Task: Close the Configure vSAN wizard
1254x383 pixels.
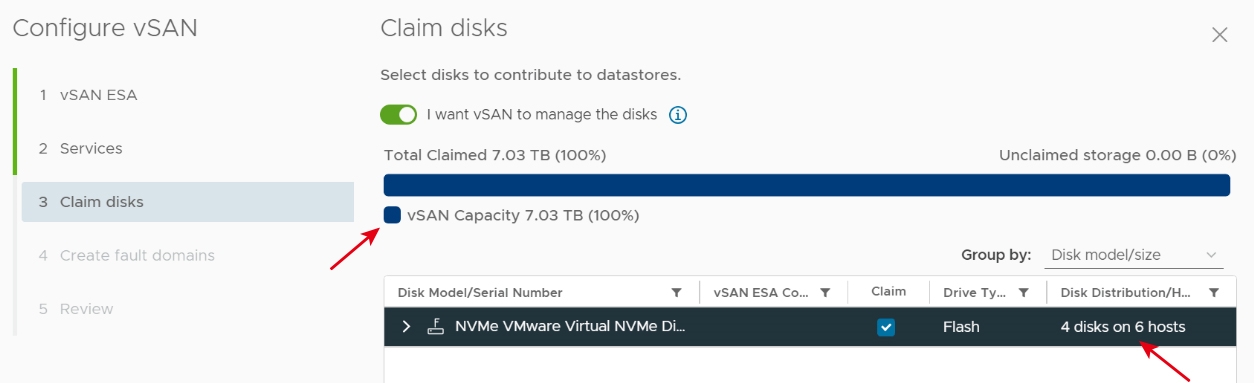Action: (x=1219, y=35)
